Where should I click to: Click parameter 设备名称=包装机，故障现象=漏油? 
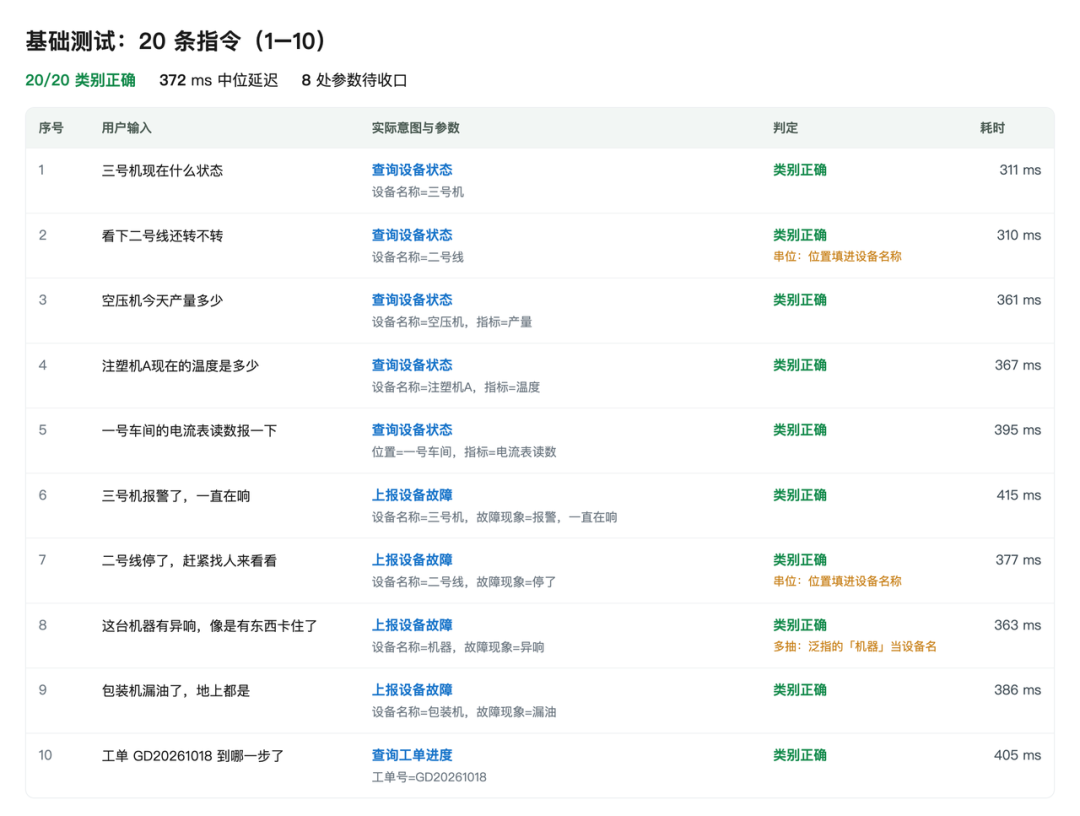point(464,713)
